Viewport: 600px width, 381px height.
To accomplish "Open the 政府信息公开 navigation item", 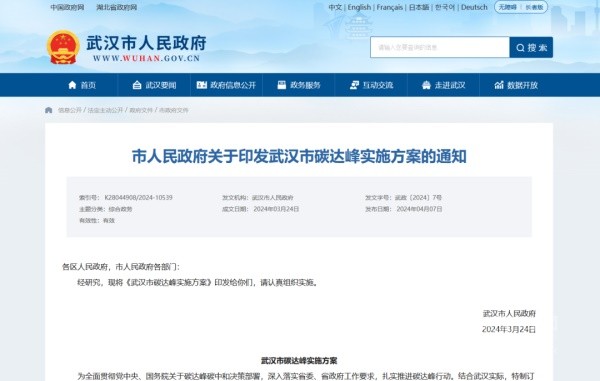I will point(226,85).
